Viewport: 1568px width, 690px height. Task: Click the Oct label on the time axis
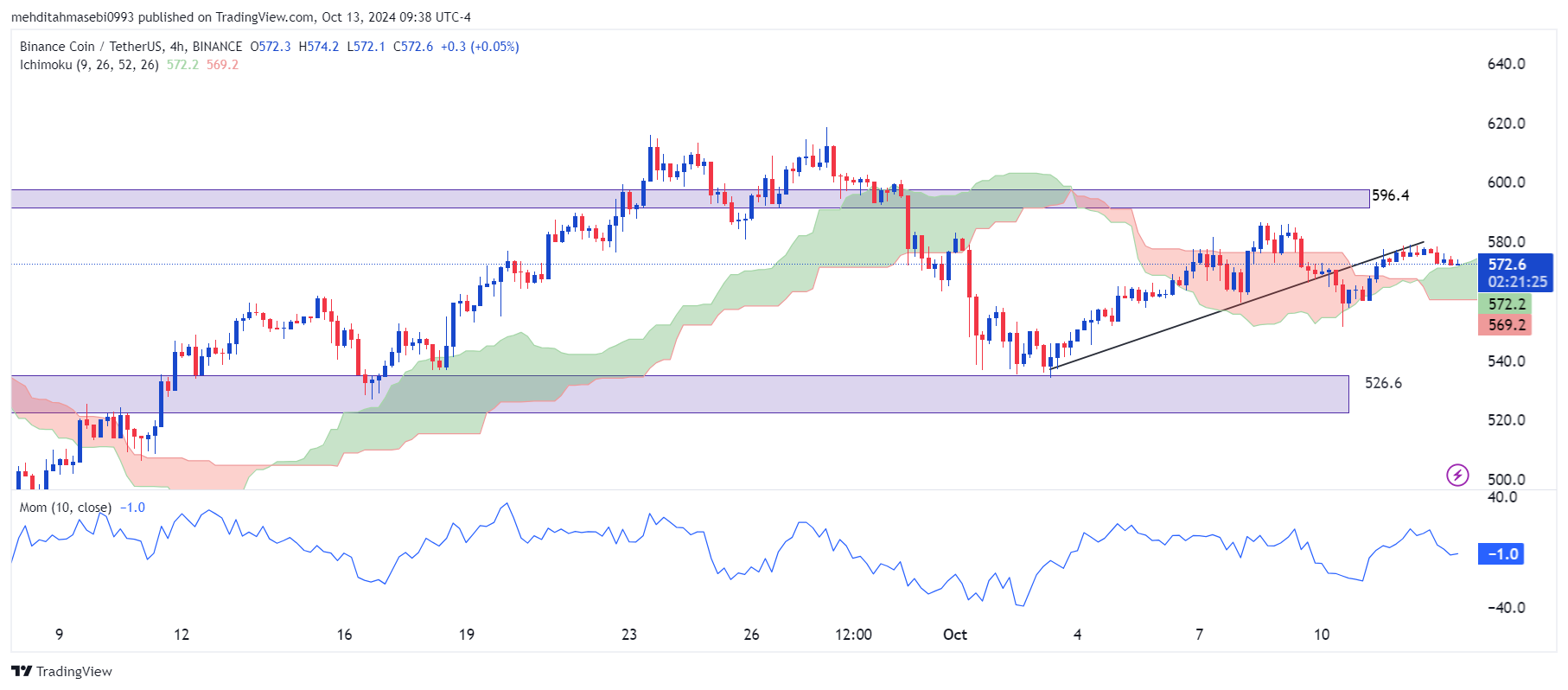click(955, 635)
